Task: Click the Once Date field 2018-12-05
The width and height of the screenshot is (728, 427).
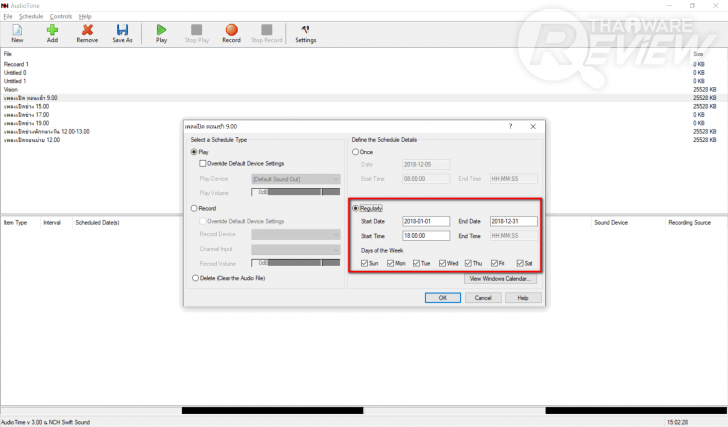Action: [426, 164]
